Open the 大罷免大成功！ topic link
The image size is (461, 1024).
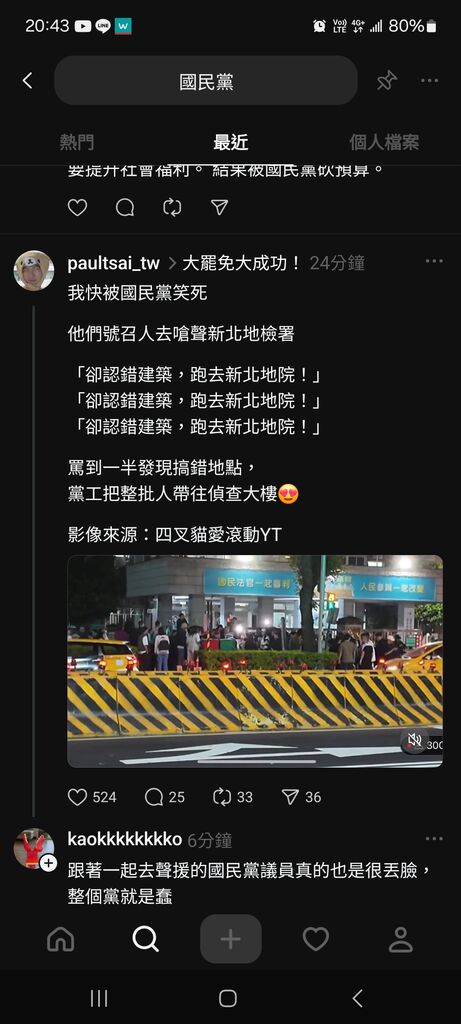coord(242,263)
